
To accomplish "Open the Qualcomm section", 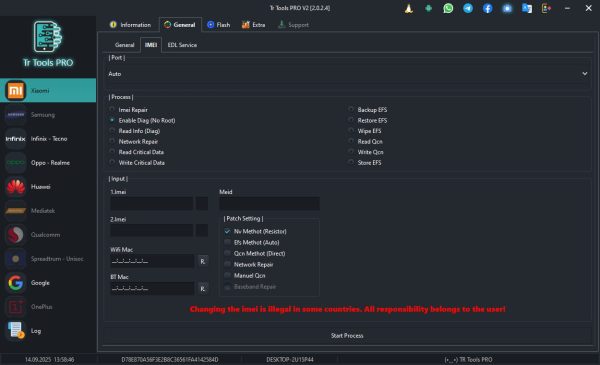I will [48, 235].
